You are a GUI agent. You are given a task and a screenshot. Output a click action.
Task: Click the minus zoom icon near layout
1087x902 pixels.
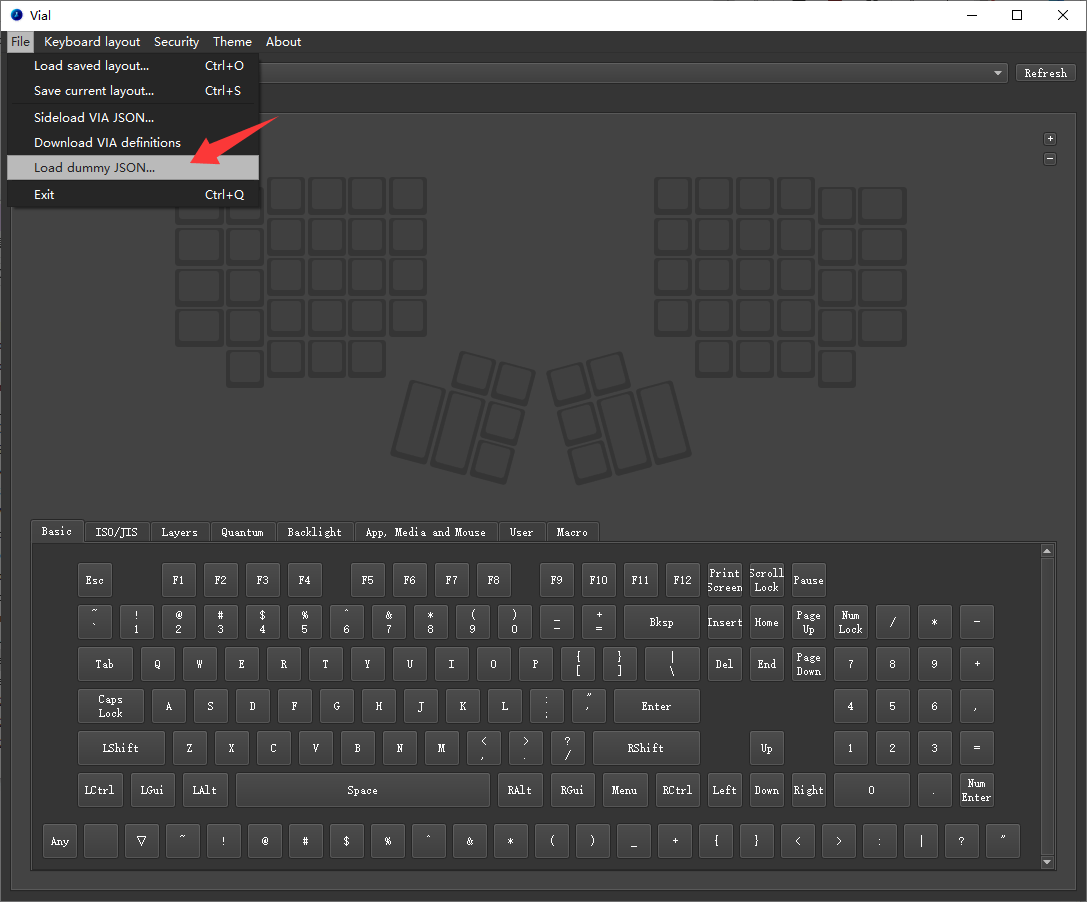tap(1050, 158)
